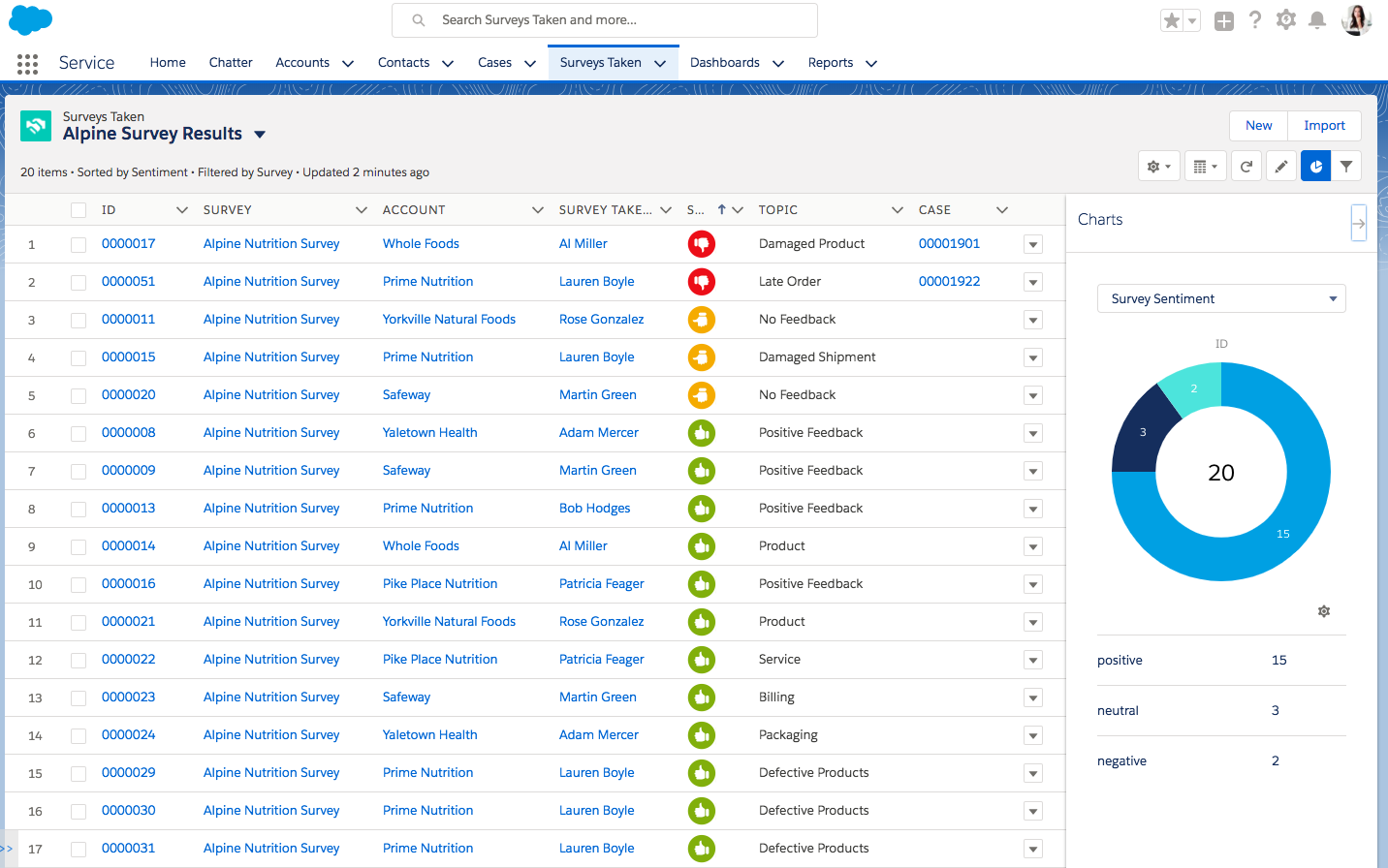This screenshot has width=1388, height=868.
Task: Click the neutral dark navy donut segment
Action: pyautogui.click(x=1142, y=433)
